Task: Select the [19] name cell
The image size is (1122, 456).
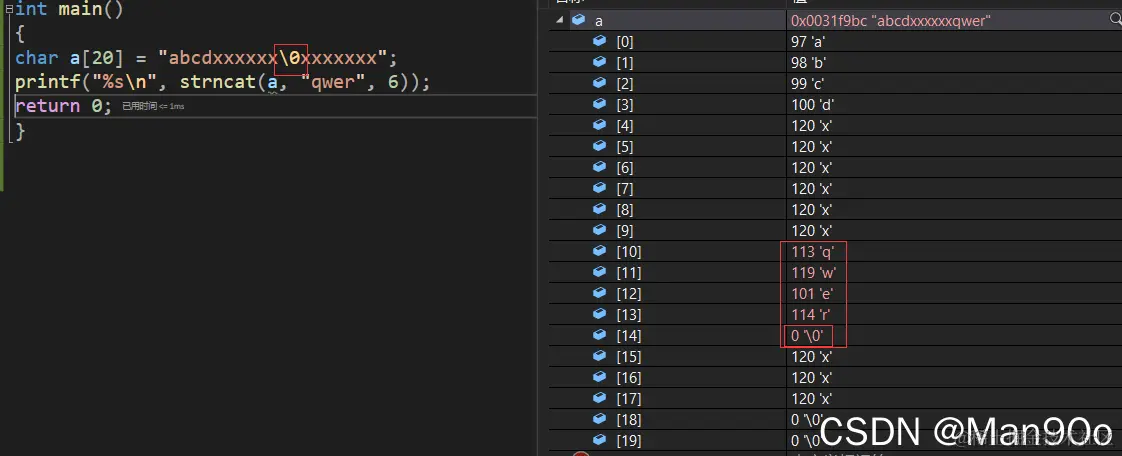Action: point(629,440)
